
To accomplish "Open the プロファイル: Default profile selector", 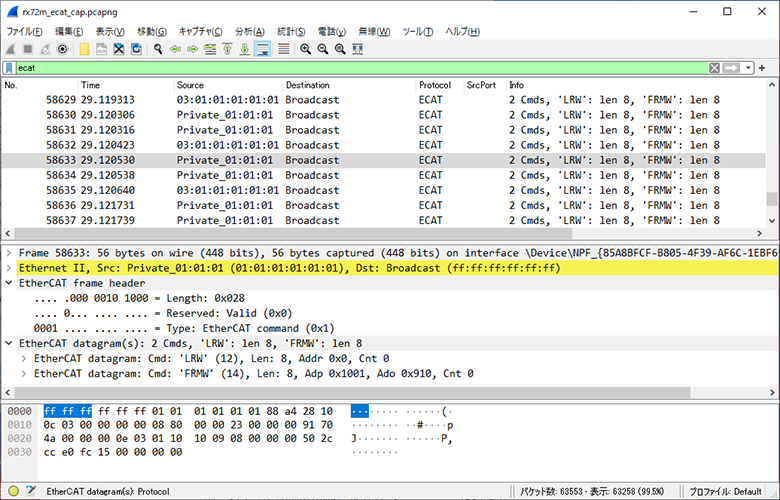I will click(x=725, y=491).
